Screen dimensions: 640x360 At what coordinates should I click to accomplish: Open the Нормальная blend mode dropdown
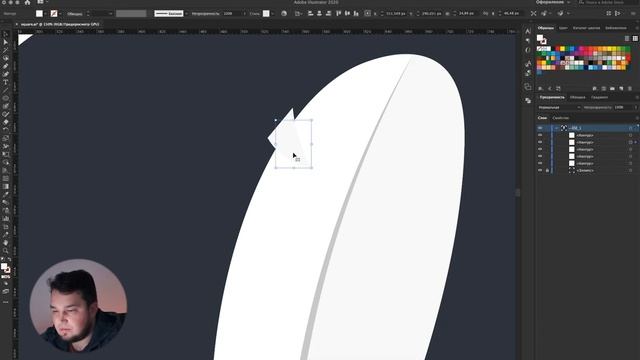tap(559, 107)
